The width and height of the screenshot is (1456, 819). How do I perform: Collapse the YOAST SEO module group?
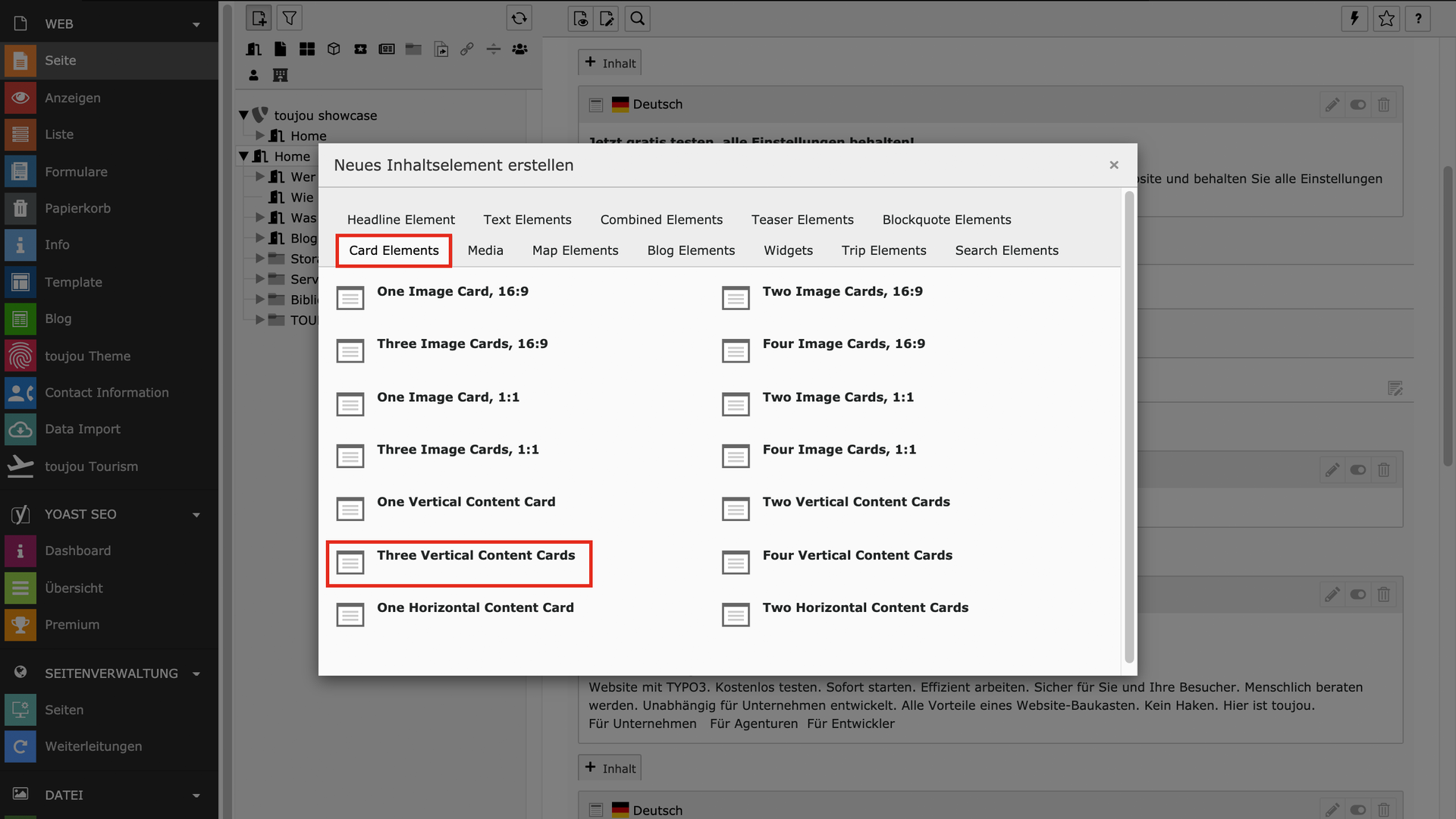[196, 515]
